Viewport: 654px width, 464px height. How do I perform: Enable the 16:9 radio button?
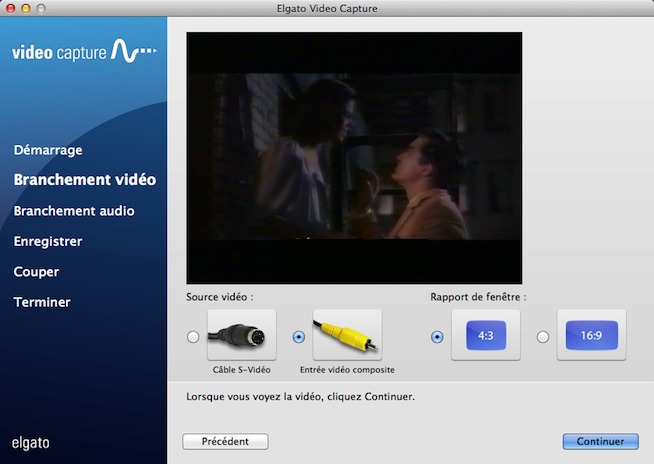[543, 337]
